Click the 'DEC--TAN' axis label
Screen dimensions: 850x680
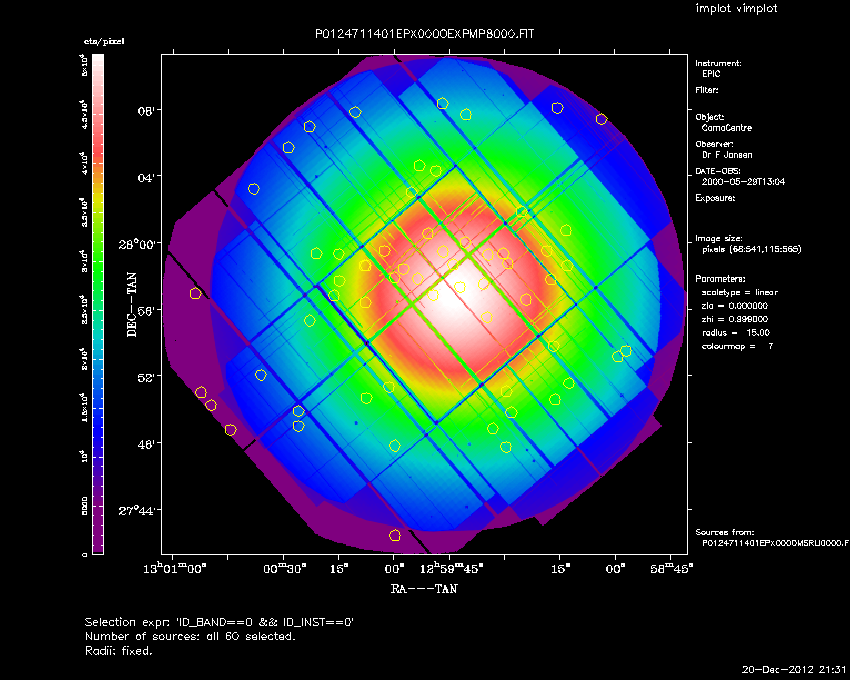click(x=132, y=305)
